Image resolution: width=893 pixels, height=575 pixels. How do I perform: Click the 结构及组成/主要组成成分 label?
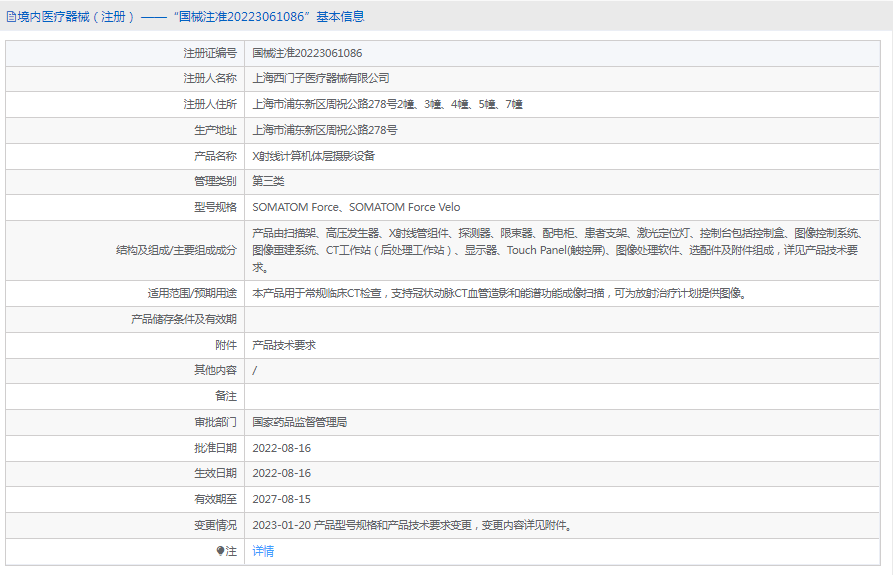[x=176, y=250]
